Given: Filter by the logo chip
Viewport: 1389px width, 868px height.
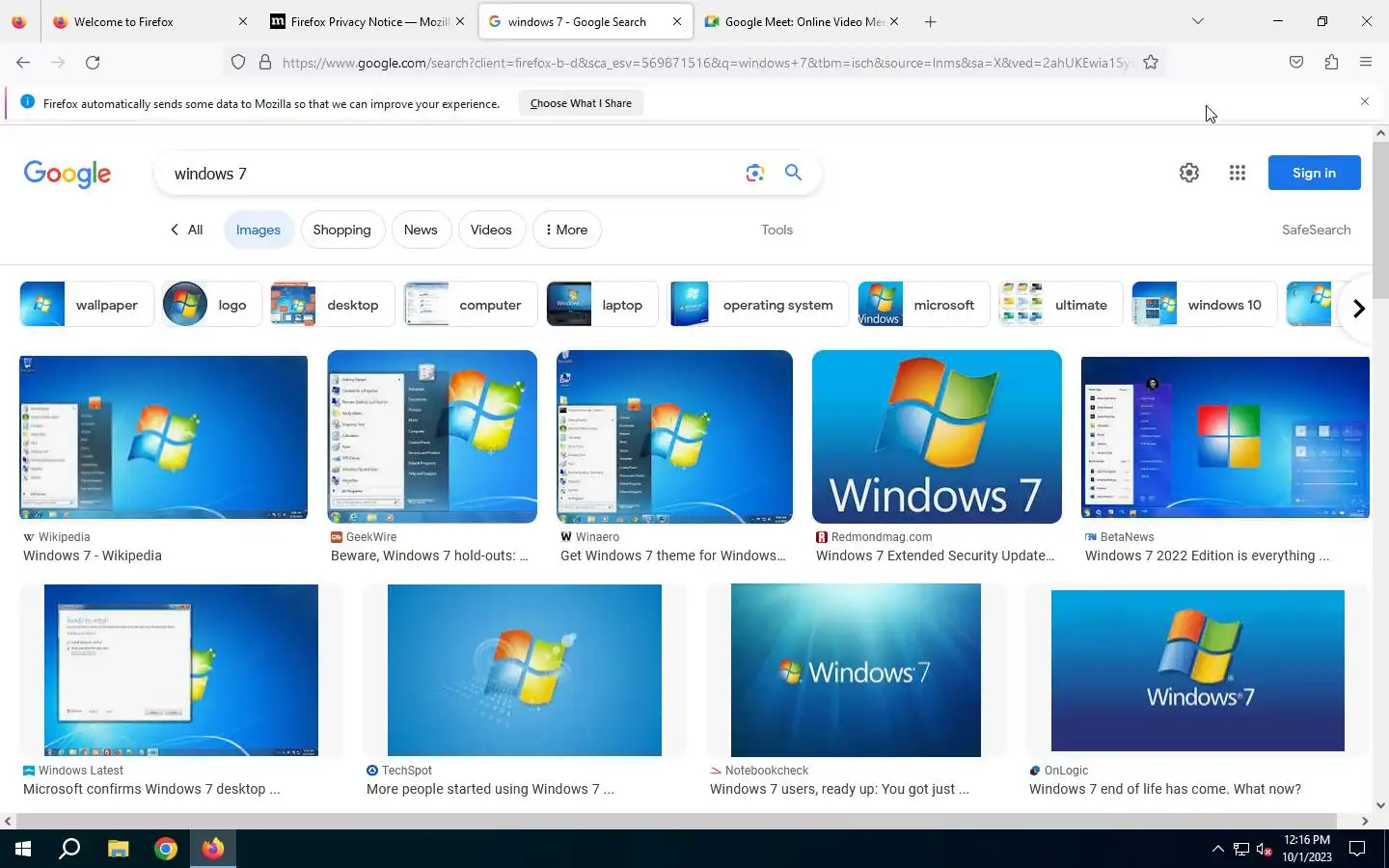Looking at the screenshot, I should coord(212,305).
